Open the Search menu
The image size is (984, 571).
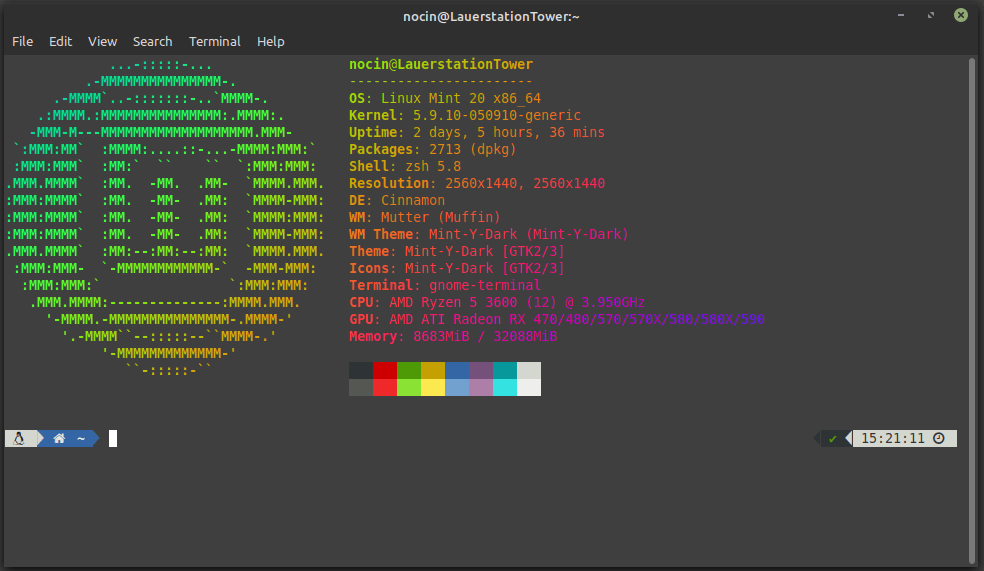(x=152, y=41)
